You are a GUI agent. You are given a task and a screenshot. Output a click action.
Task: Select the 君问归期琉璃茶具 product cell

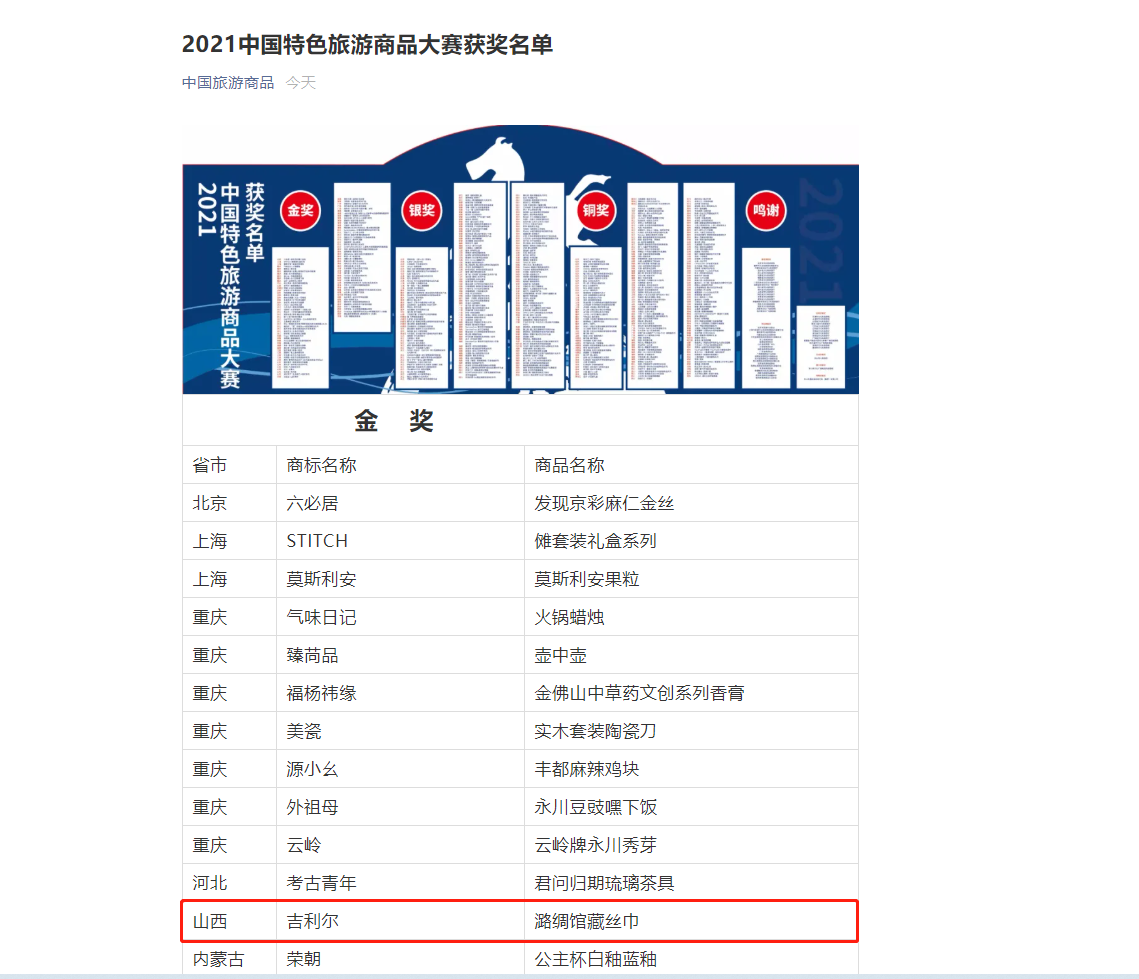(x=691, y=882)
